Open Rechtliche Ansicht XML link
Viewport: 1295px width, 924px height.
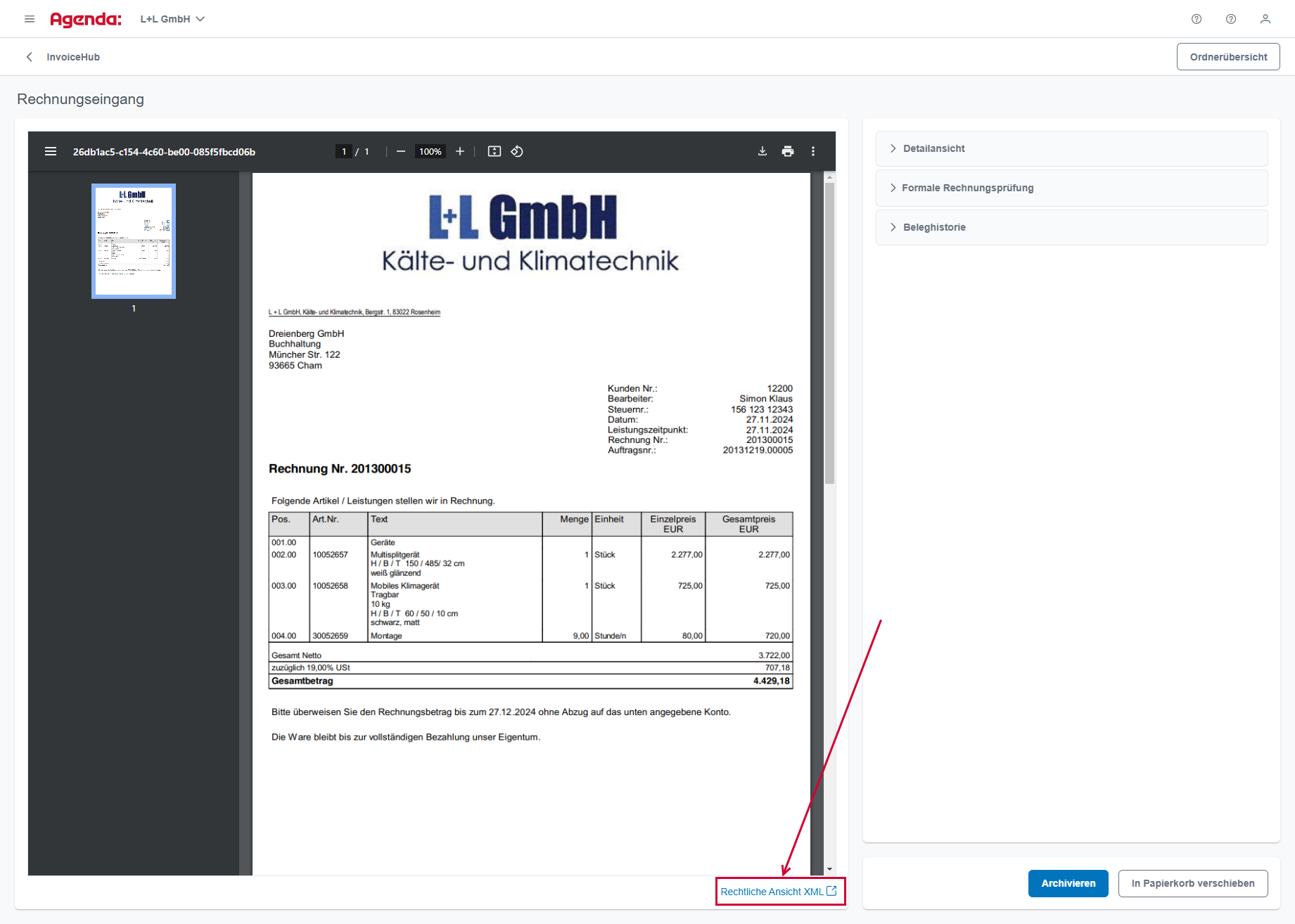tap(779, 892)
